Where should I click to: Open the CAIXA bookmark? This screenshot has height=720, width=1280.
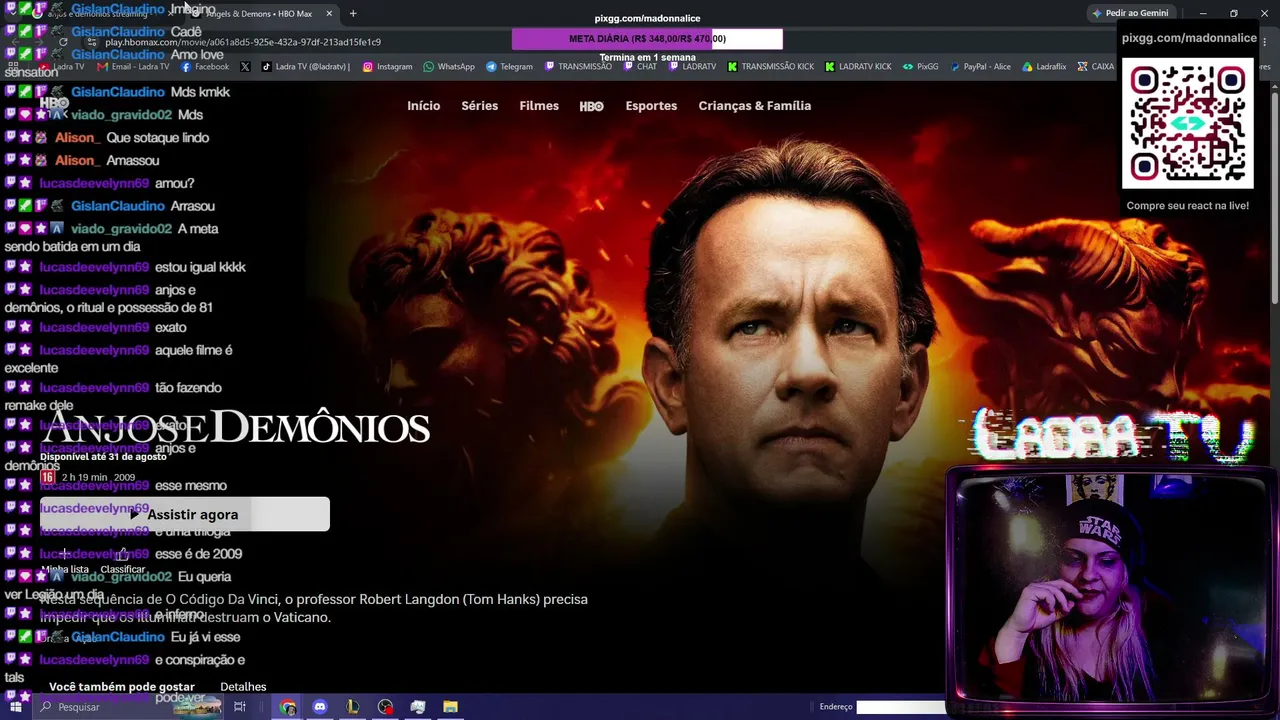point(1095,67)
